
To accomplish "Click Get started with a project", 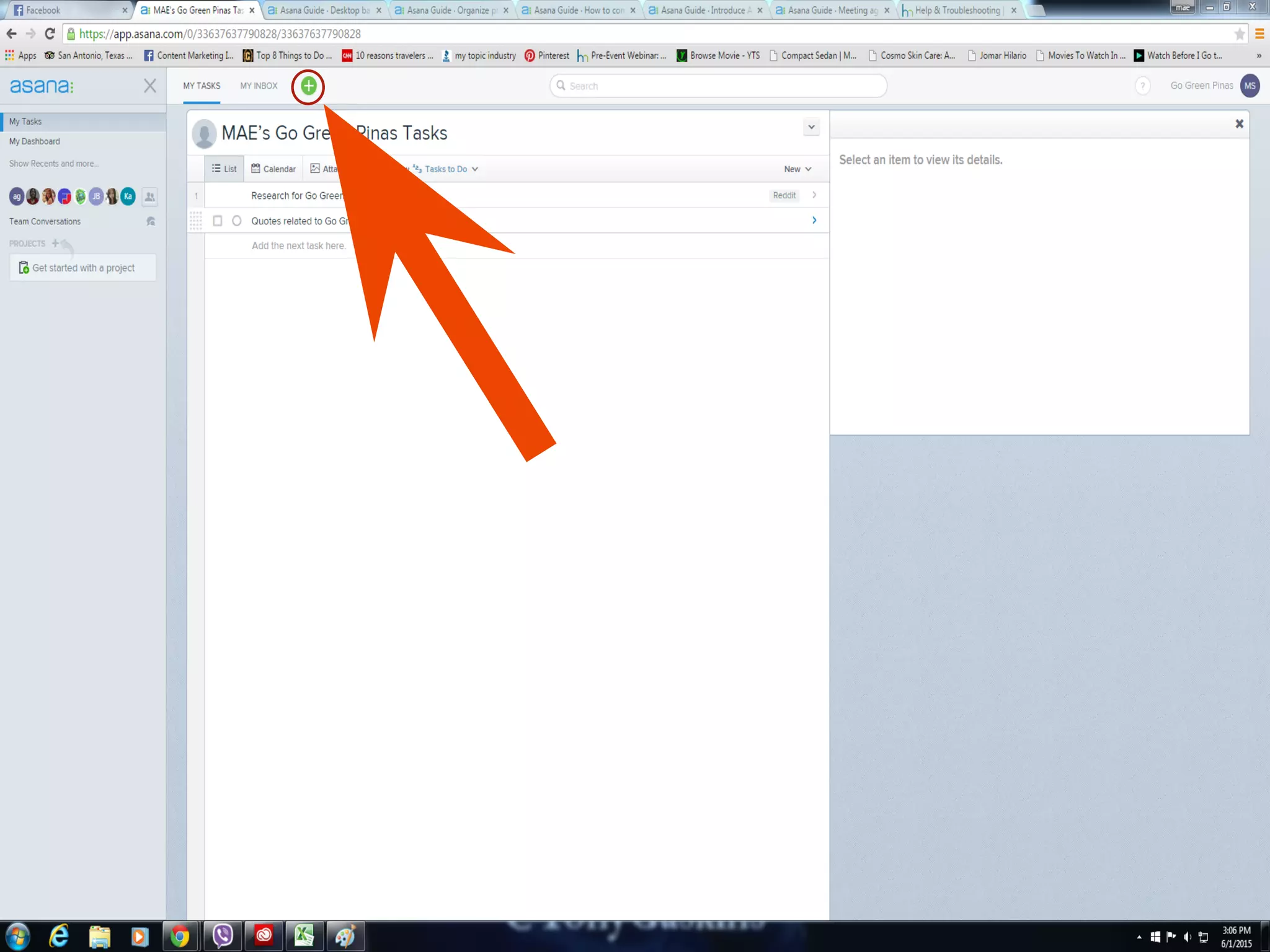I will pyautogui.click(x=82, y=268).
